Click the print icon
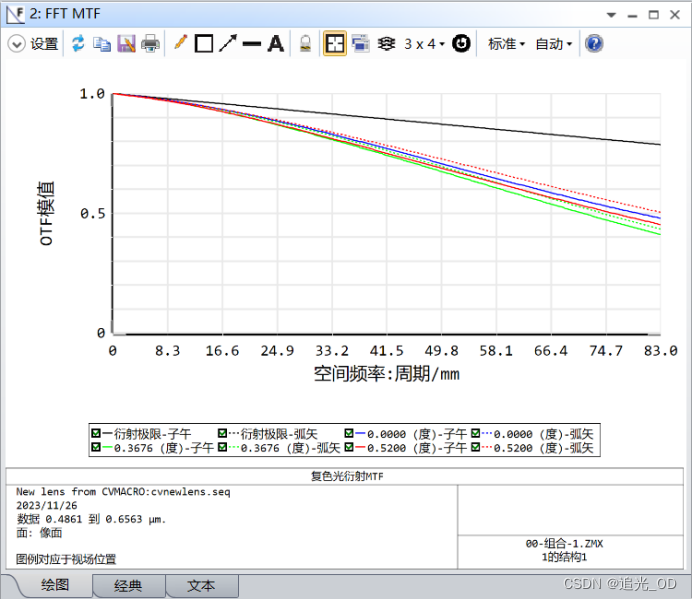Screen dimensions: 692x600 150,44
